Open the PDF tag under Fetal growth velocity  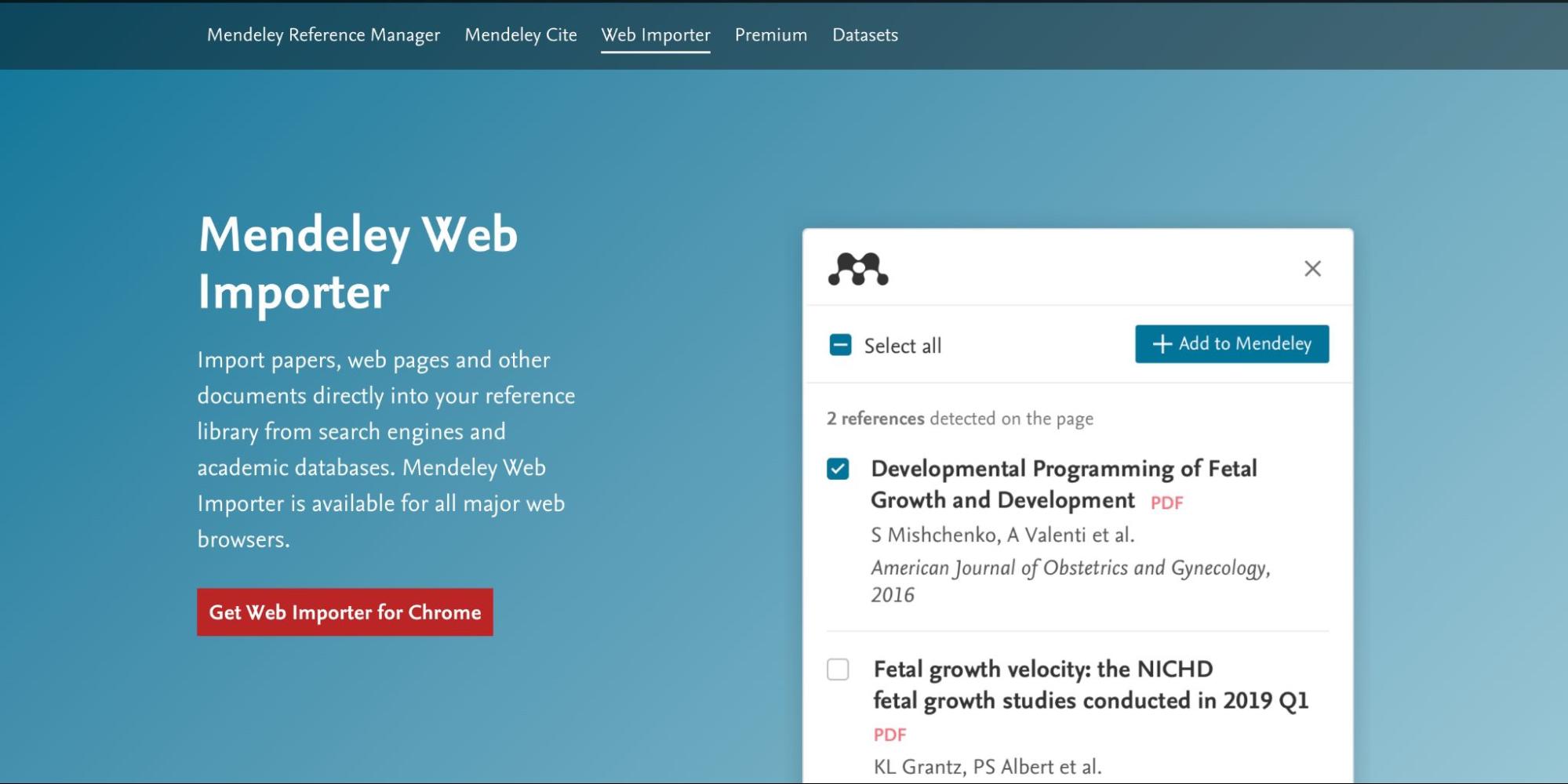pyautogui.click(x=890, y=735)
